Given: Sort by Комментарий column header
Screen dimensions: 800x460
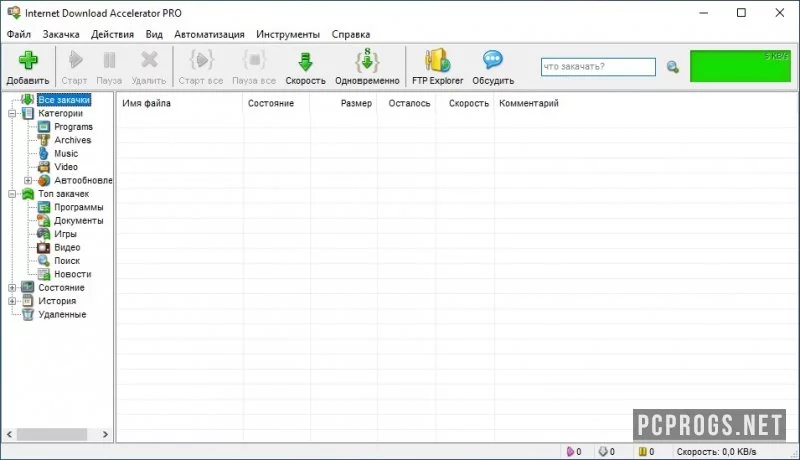Looking at the screenshot, I should tap(529, 103).
